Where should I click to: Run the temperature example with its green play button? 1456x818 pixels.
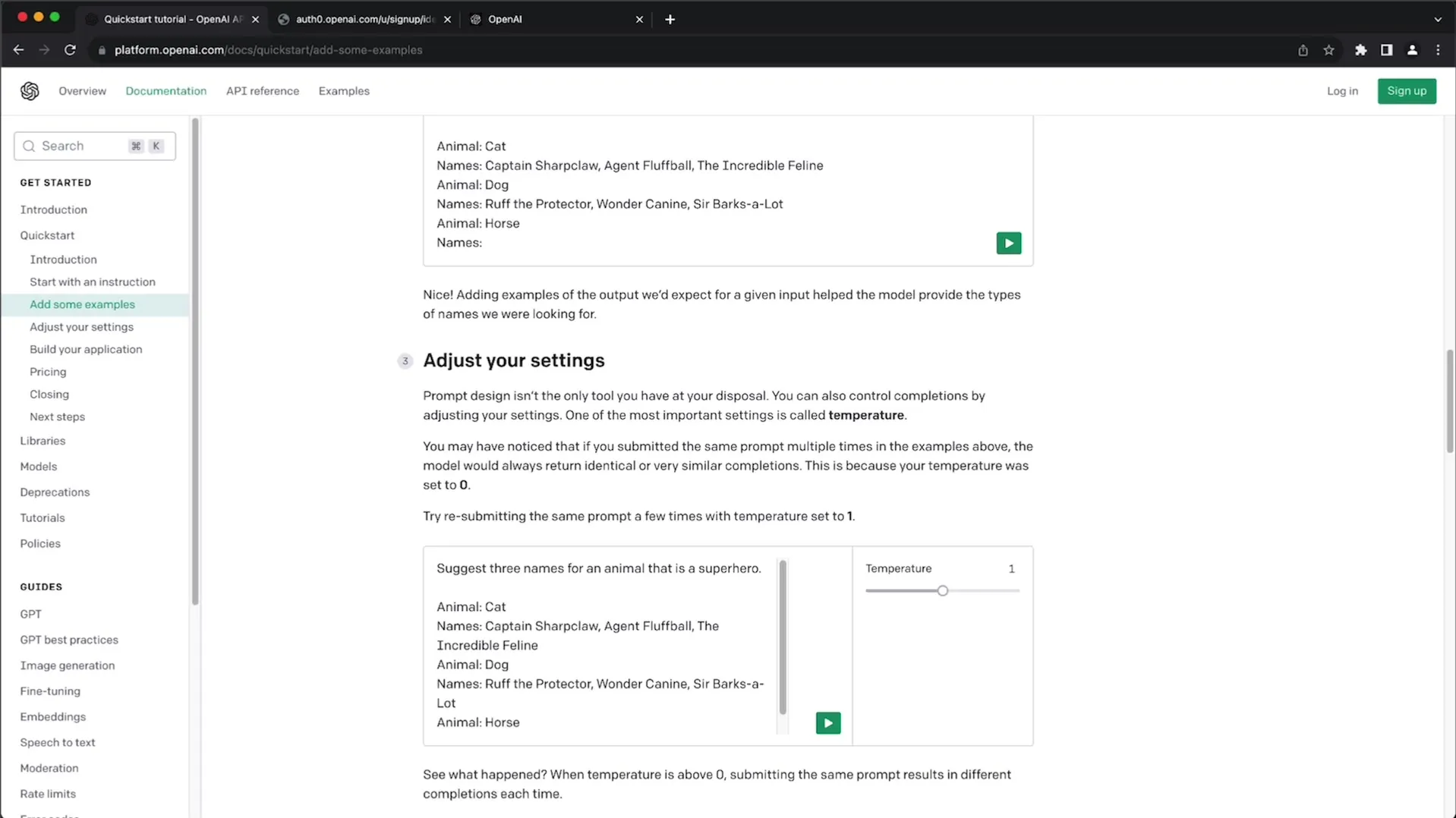(827, 722)
